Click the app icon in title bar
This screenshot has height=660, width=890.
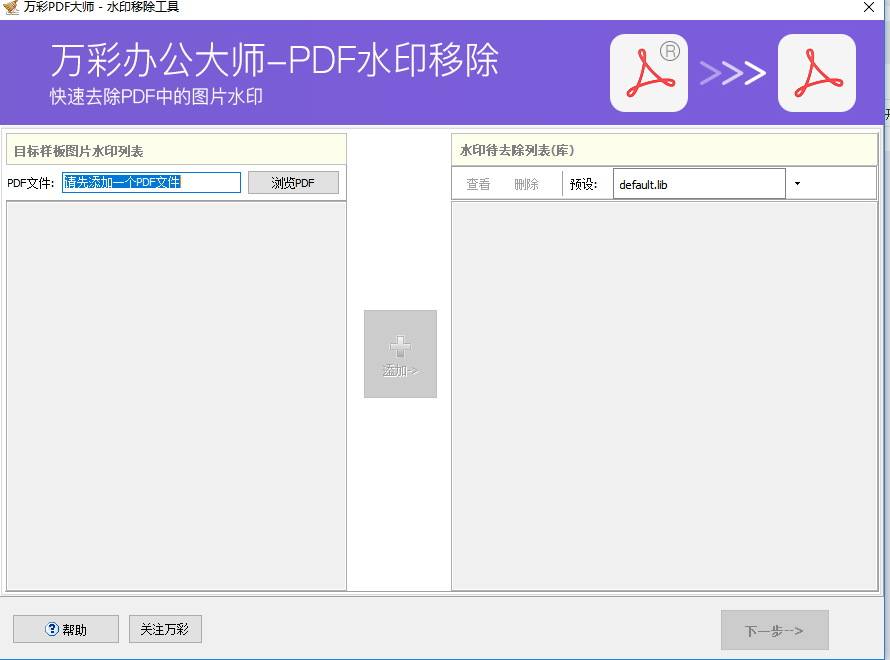[x=11, y=7]
